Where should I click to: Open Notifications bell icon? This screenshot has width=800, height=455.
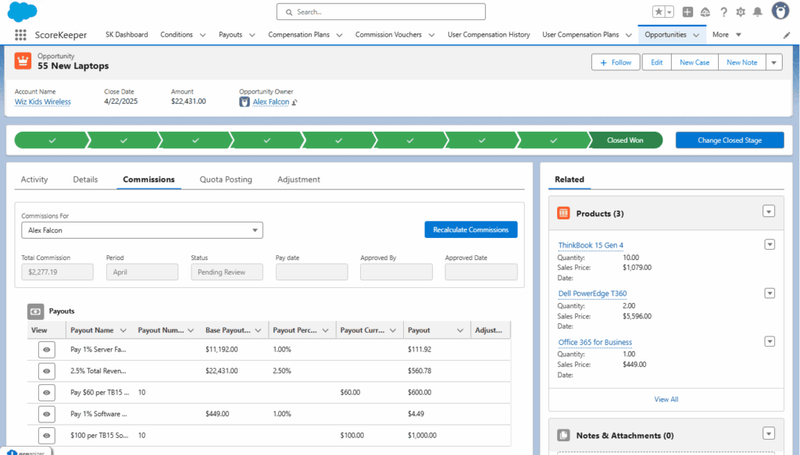pos(758,12)
